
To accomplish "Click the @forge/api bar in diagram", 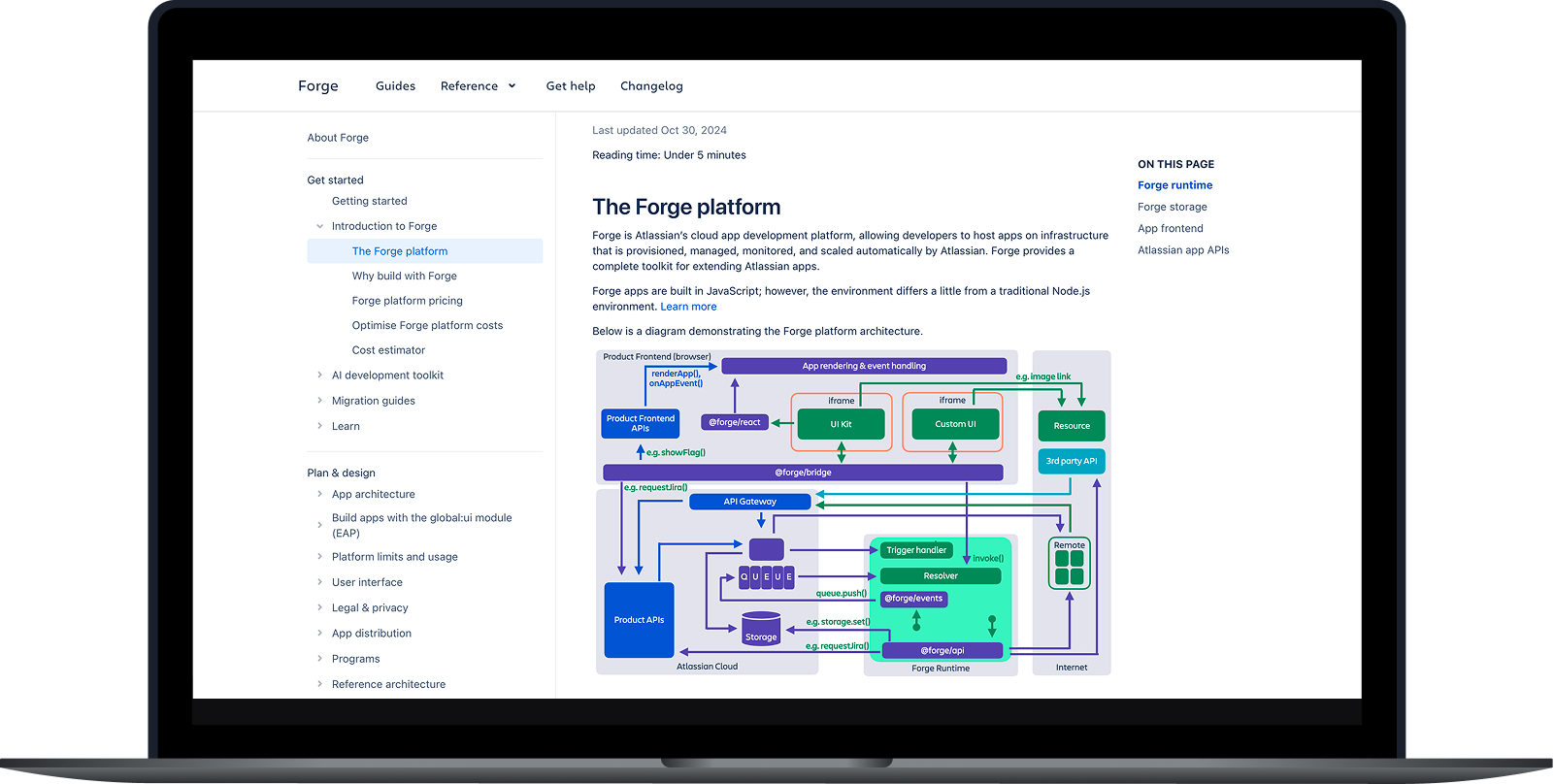I will pyautogui.click(x=942, y=650).
